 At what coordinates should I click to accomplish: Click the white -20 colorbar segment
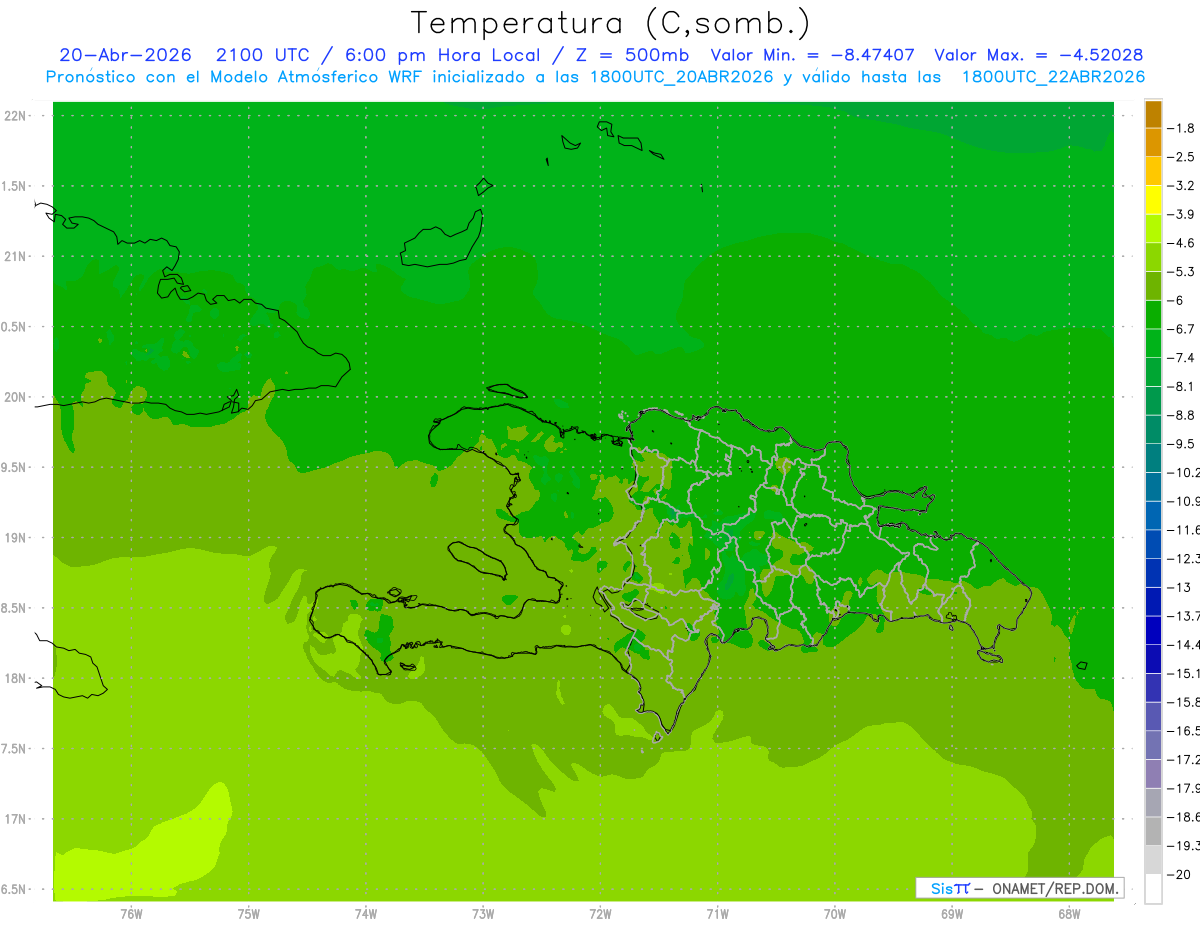click(x=1153, y=889)
